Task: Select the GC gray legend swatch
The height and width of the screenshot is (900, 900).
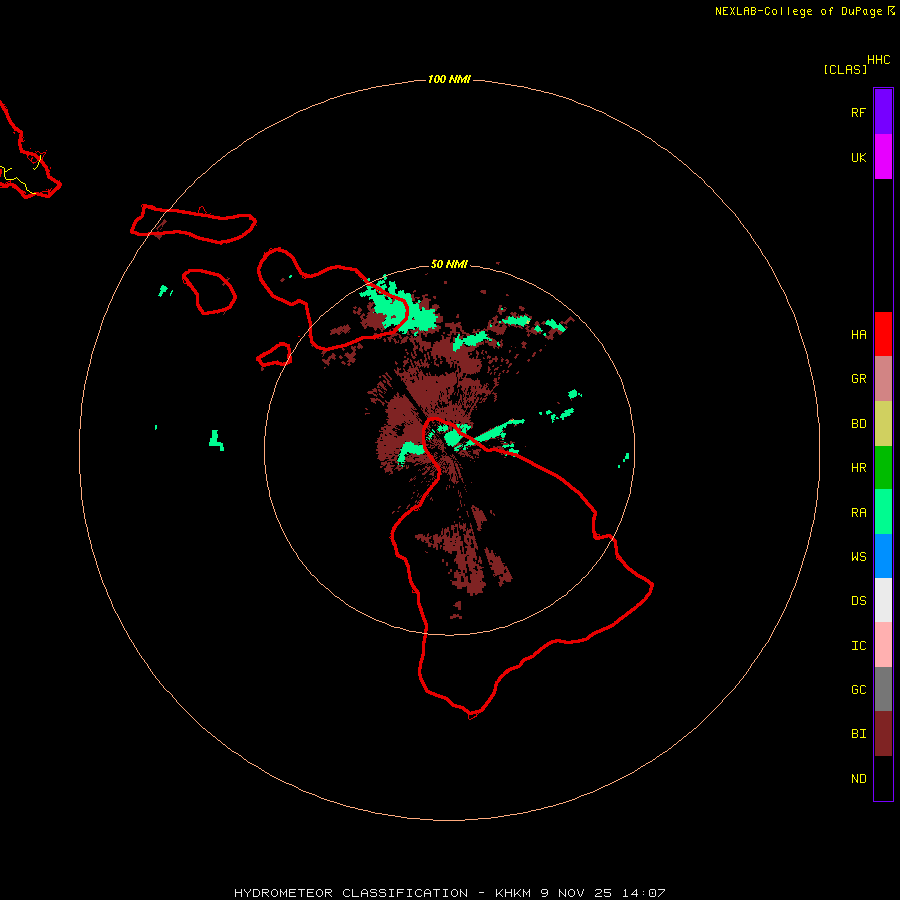Action: point(883,689)
